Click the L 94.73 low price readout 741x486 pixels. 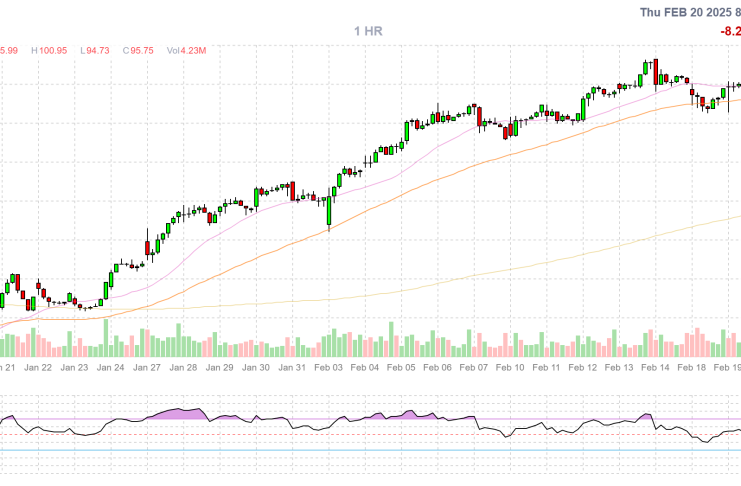tap(96, 49)
